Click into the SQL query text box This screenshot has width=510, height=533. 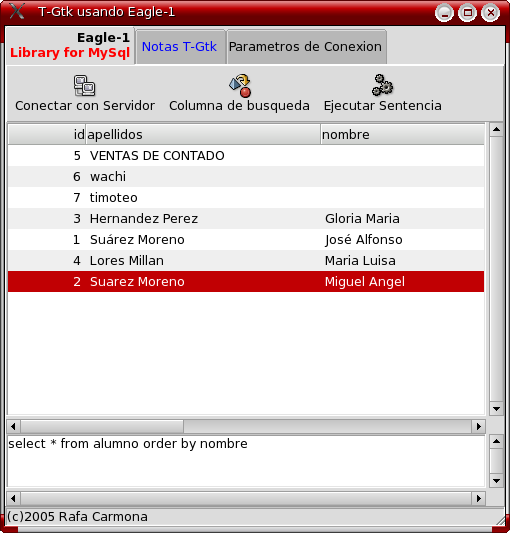point(246,461)
